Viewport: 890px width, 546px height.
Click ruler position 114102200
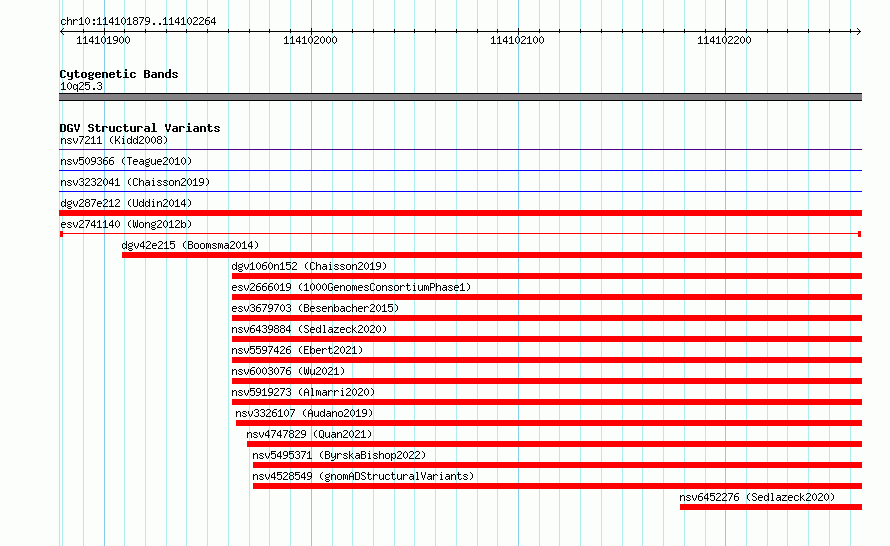724,40
